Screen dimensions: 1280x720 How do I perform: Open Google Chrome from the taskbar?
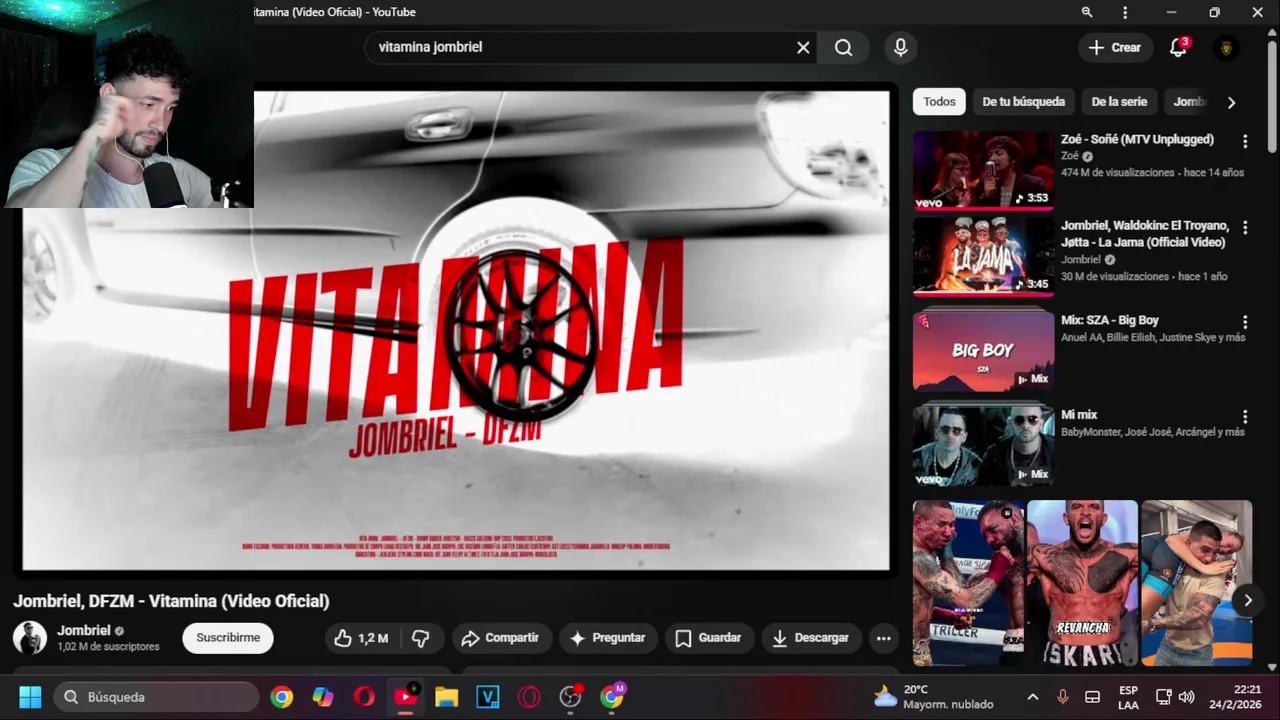pos(282,697)
